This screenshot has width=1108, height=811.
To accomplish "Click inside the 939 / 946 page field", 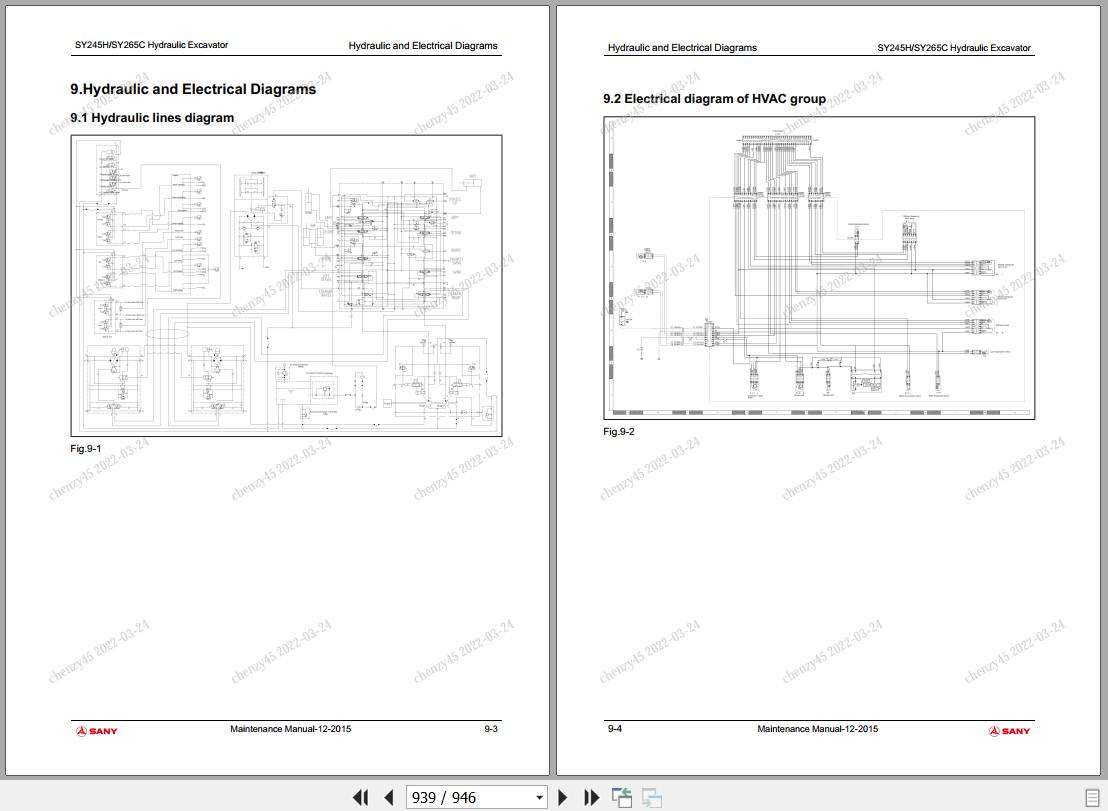I will pos(468,798).
